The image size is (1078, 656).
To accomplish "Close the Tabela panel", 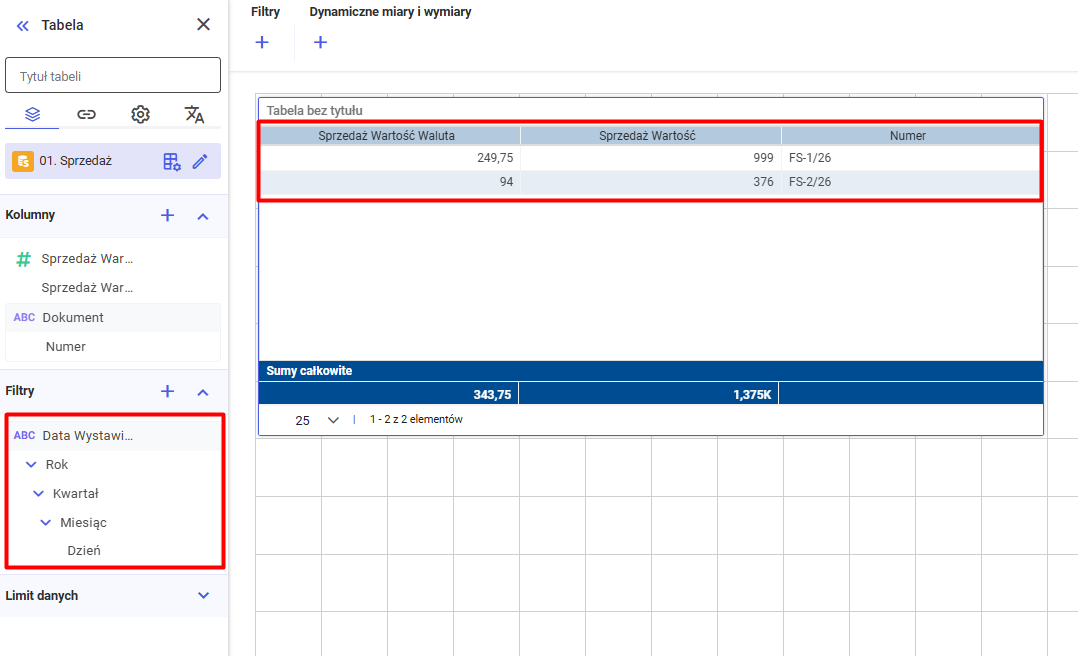I will click(x=203, y=25).
